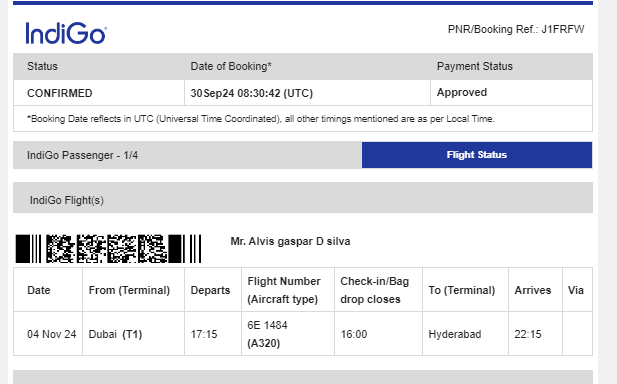Click flight number 6E 1484 (A320)
The width and height of the screenshot is (617, 384).
click(x=268, y=334)
